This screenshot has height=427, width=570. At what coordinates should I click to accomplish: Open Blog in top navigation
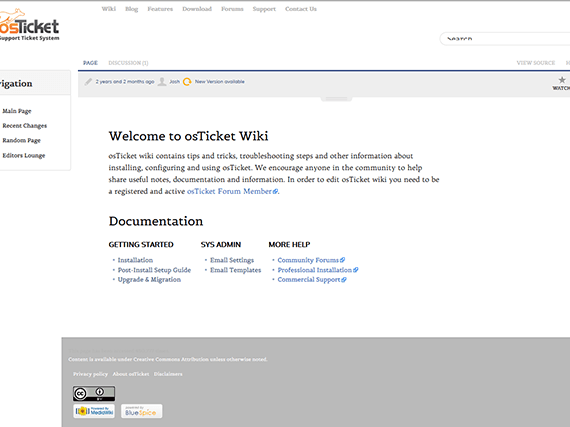coord(132,9)
